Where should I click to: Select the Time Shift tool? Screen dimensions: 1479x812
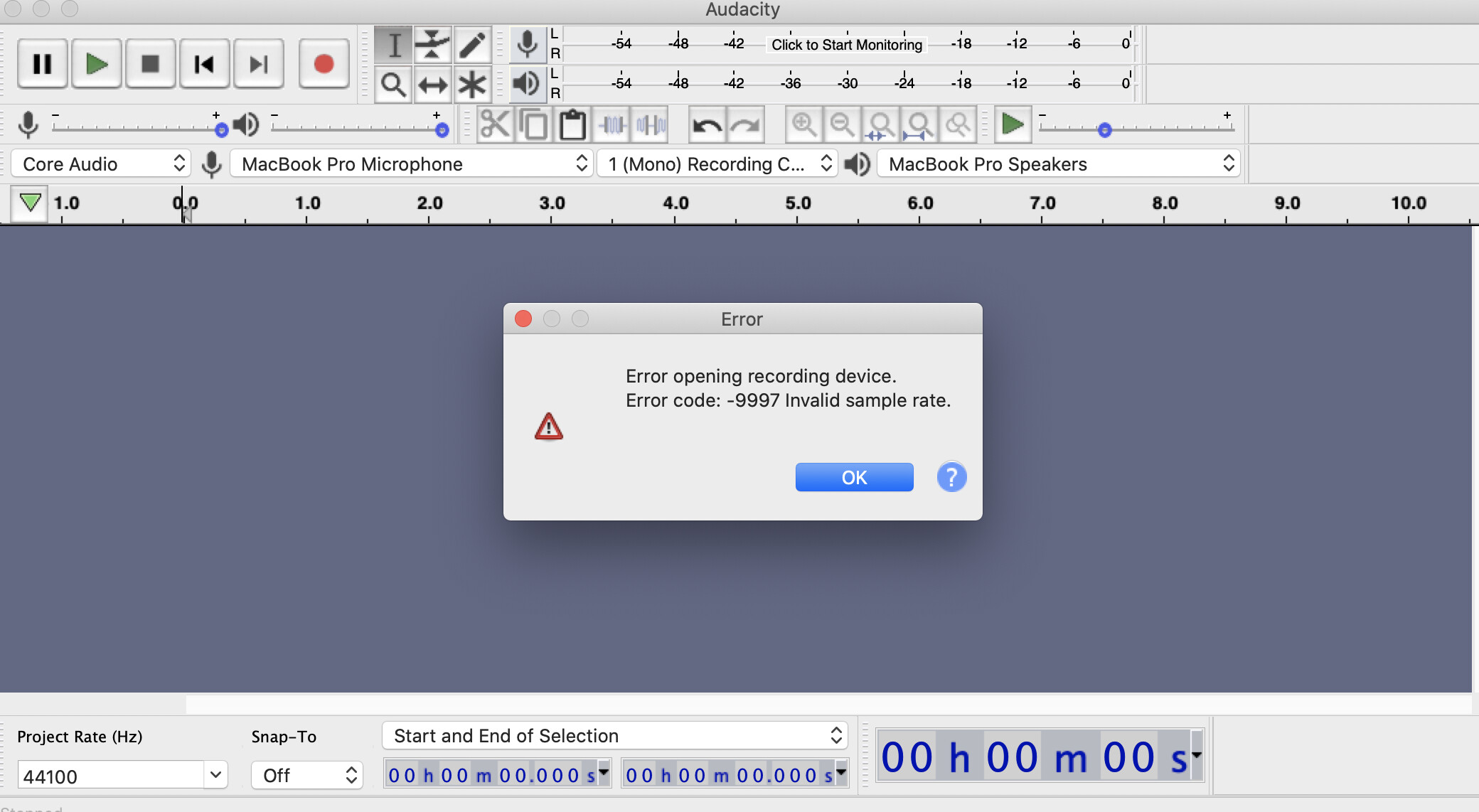(432, 85)
